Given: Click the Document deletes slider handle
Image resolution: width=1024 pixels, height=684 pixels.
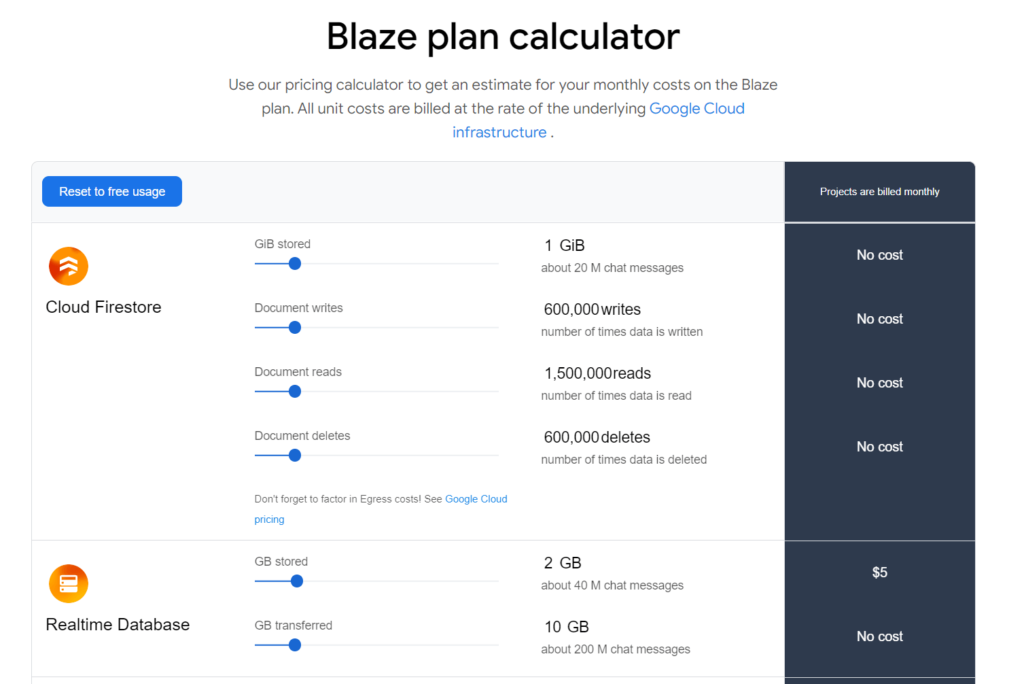Looking at the screenshot, I should pos(294,456).
